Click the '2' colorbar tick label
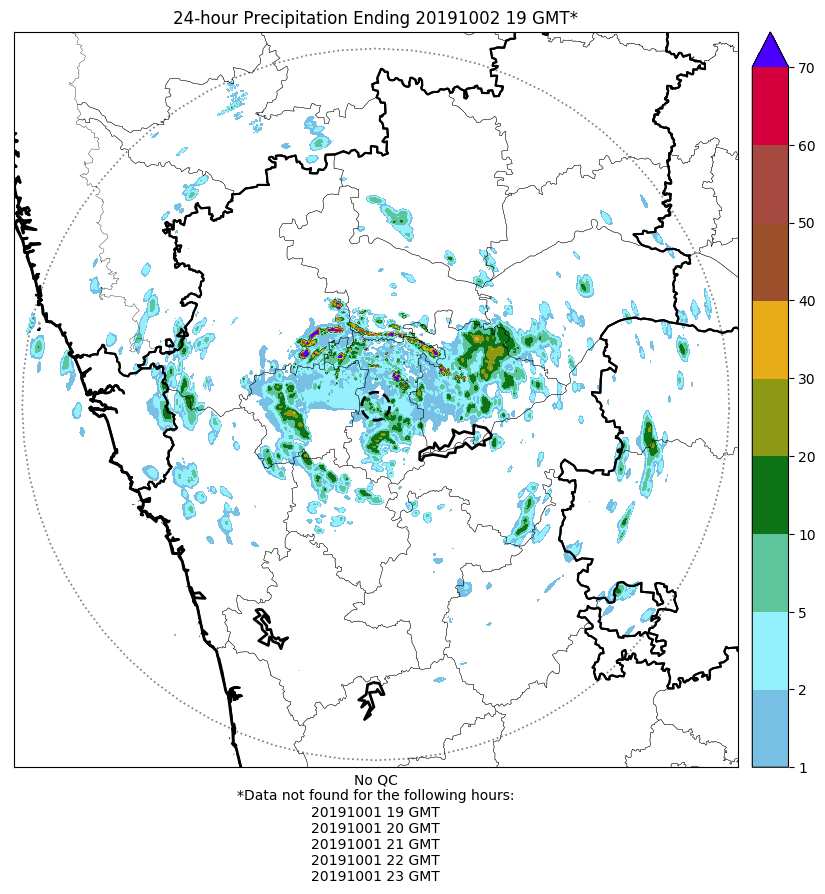This screenshot has width=825, height=894. [803, 690]
